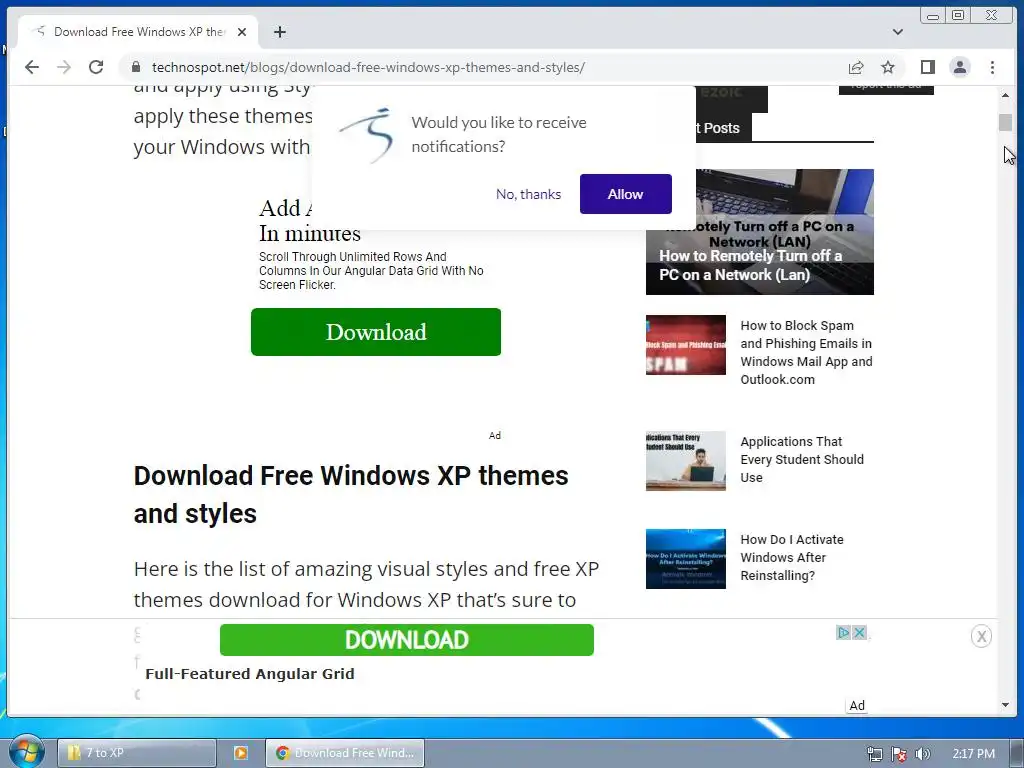
Task: Click the 2:17 PM system clock
Action: [x=973, y=754]
